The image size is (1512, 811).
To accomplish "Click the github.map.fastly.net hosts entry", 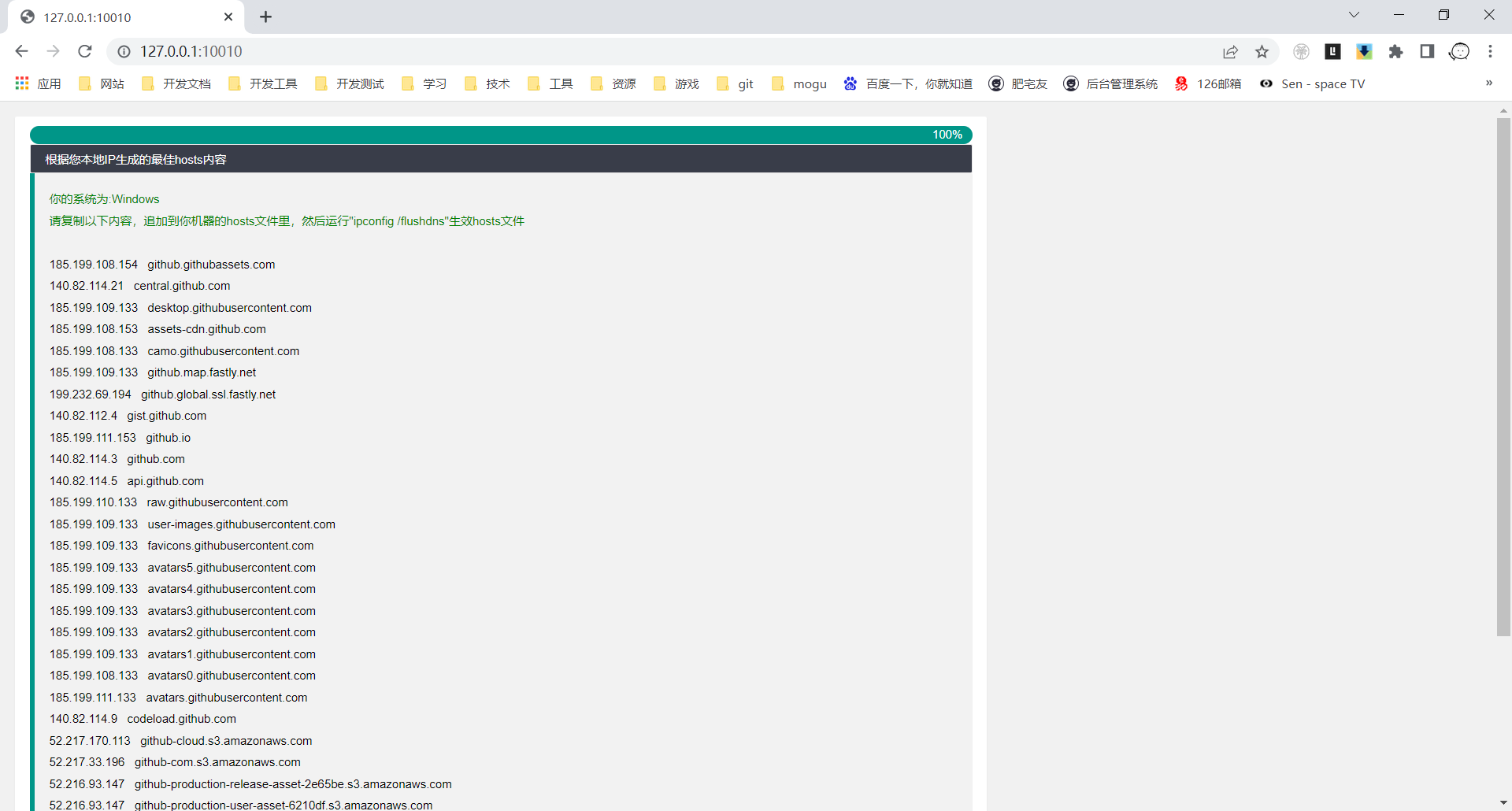I will [153, 372].
